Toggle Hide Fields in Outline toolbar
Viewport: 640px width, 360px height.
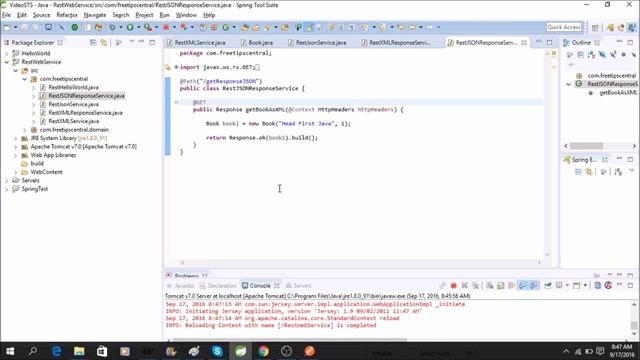click(602, 54)
